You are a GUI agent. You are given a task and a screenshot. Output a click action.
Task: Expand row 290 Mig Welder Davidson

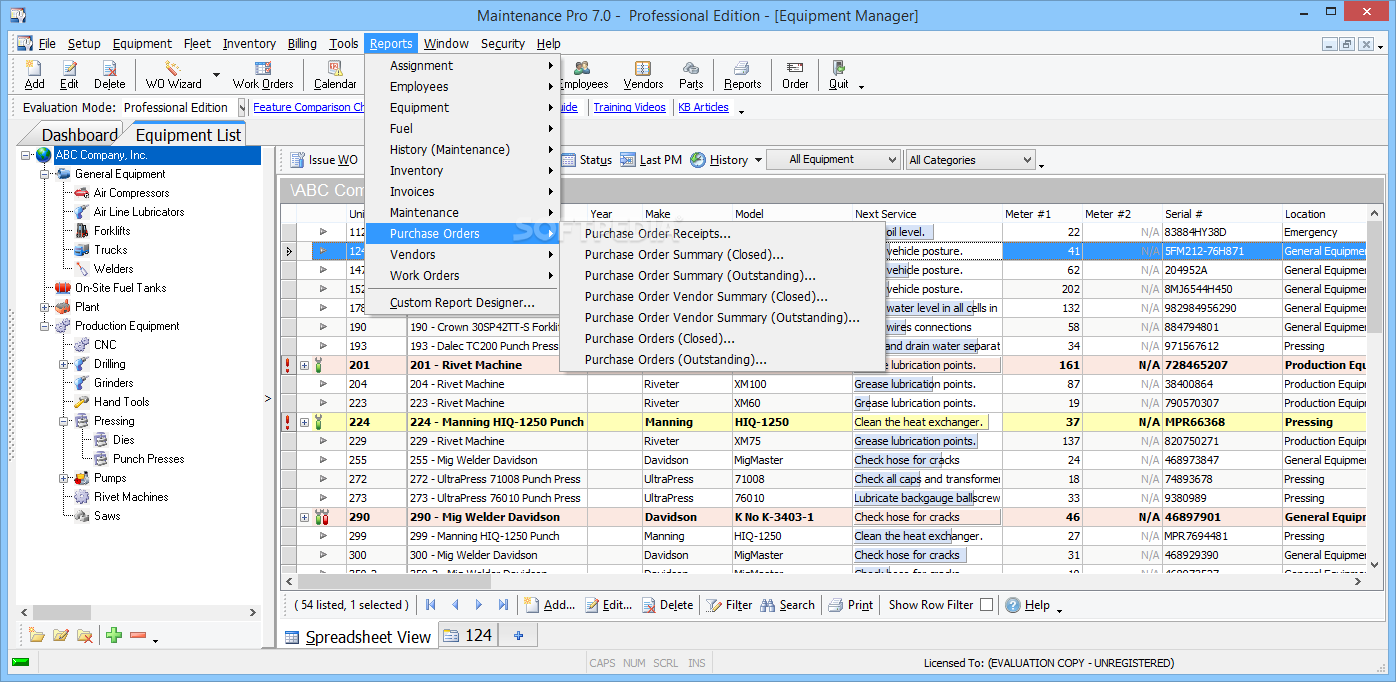click(305, 517)
